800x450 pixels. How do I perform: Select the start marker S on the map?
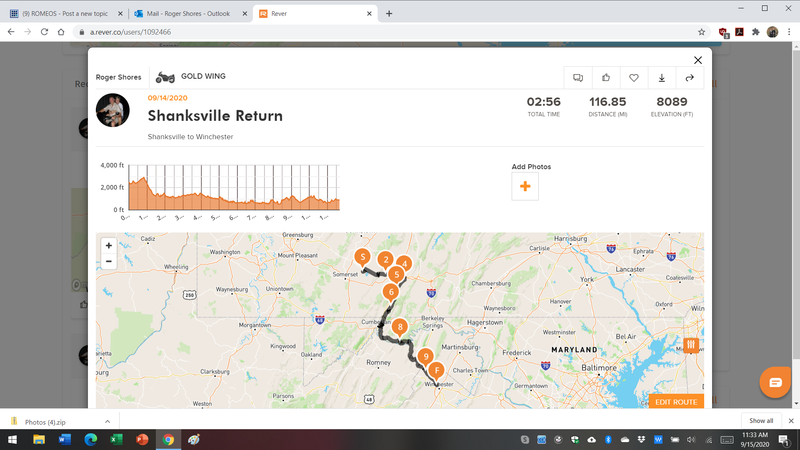pyautogui.click(x=362, y=257)
